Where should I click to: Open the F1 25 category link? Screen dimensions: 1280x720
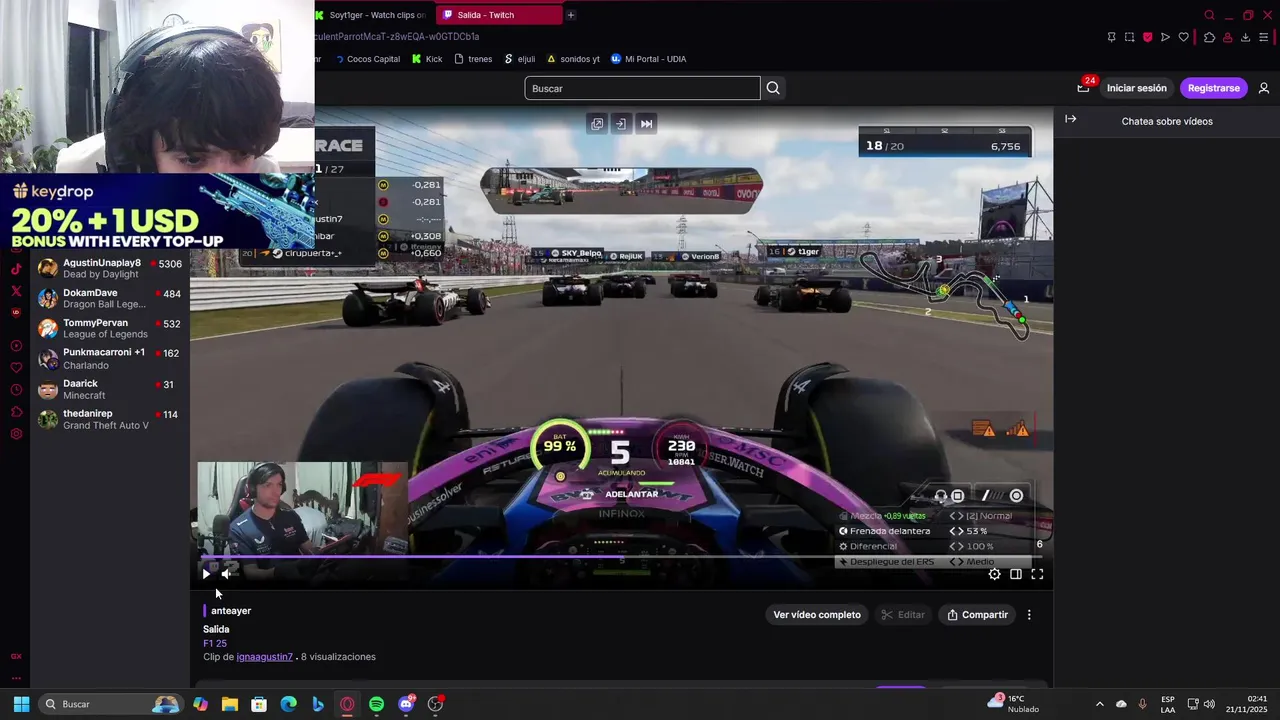pos(215,643)
